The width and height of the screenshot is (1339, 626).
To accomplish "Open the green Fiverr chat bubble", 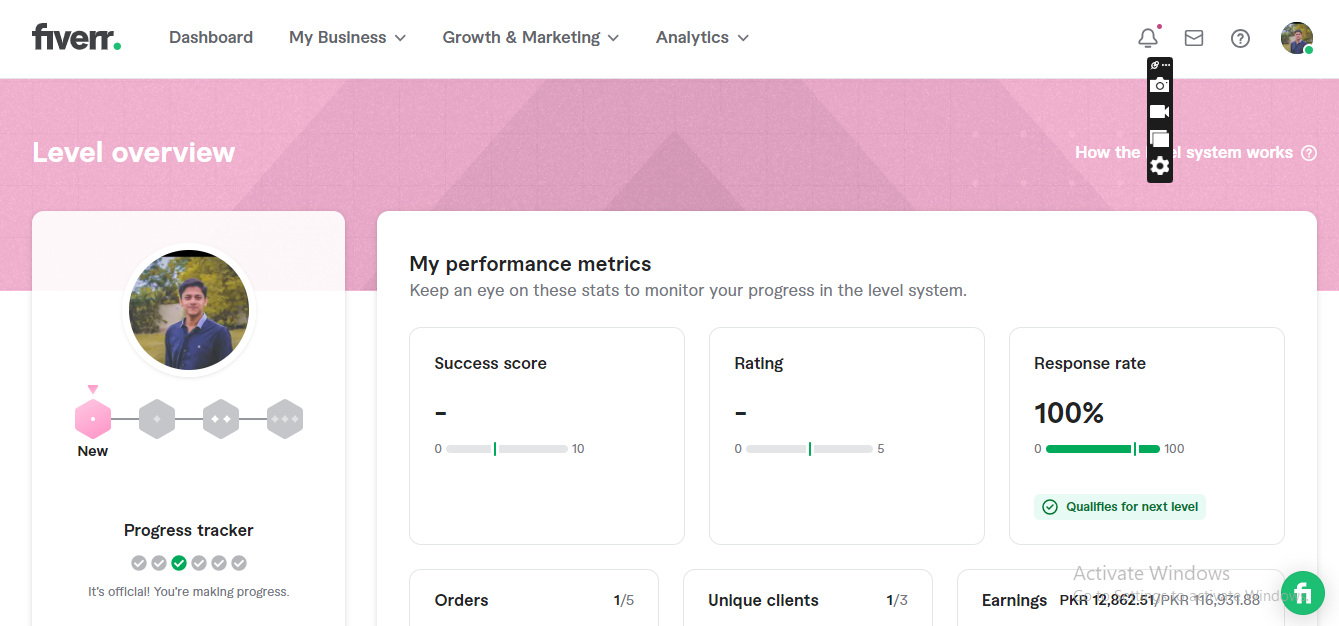I will click(1303, 593).
